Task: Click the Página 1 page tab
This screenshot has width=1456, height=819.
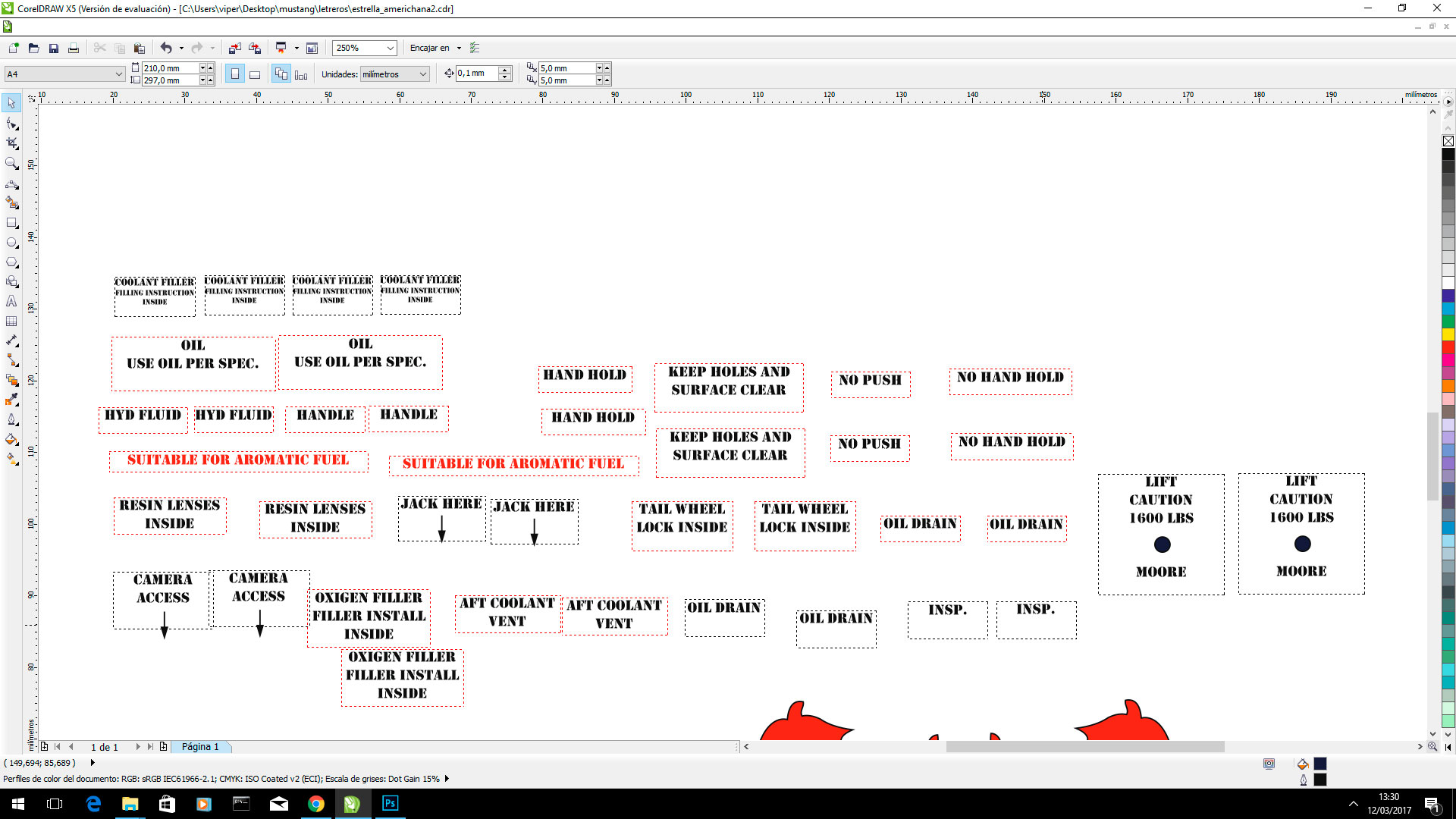Action: tap(200, 747)
